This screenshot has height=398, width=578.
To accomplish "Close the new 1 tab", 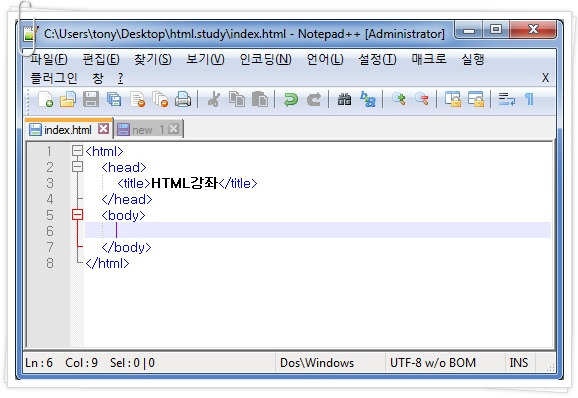I will [173, 129].
